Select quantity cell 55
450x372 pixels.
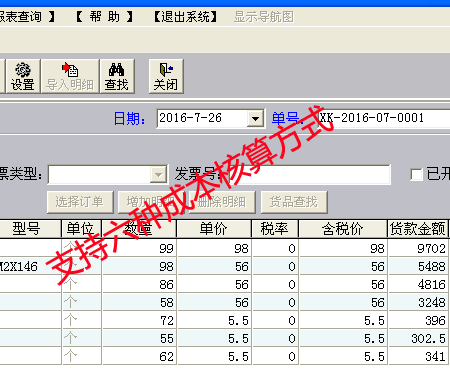click(x=139, y=338)
